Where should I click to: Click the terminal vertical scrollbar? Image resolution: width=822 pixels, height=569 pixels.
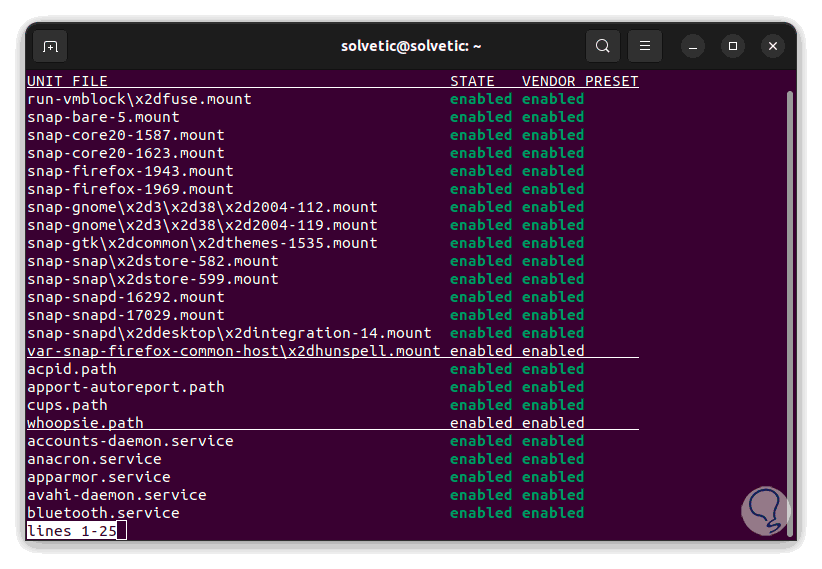tap(790, 300)
